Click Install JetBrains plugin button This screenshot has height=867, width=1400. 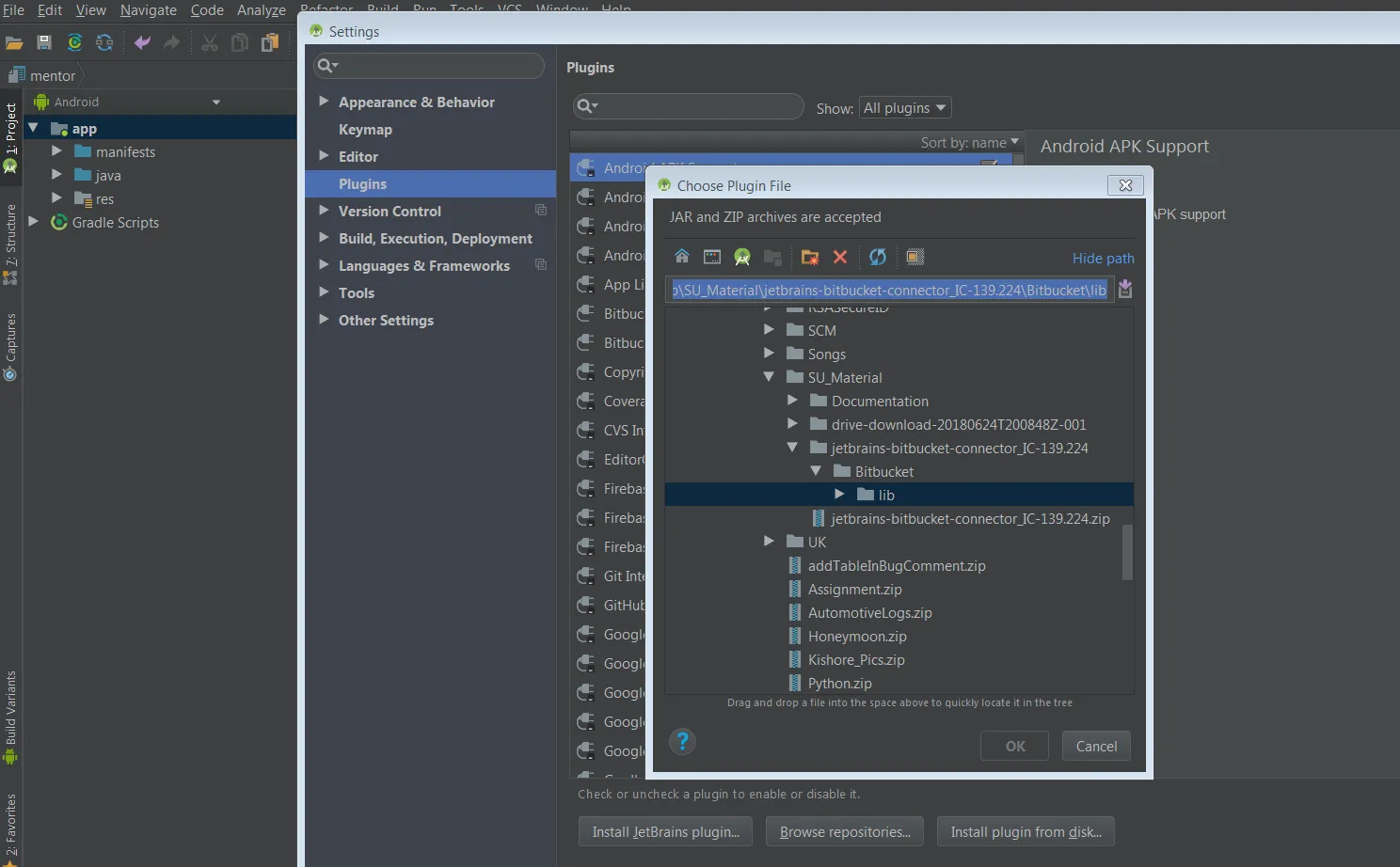coord(666,832)
